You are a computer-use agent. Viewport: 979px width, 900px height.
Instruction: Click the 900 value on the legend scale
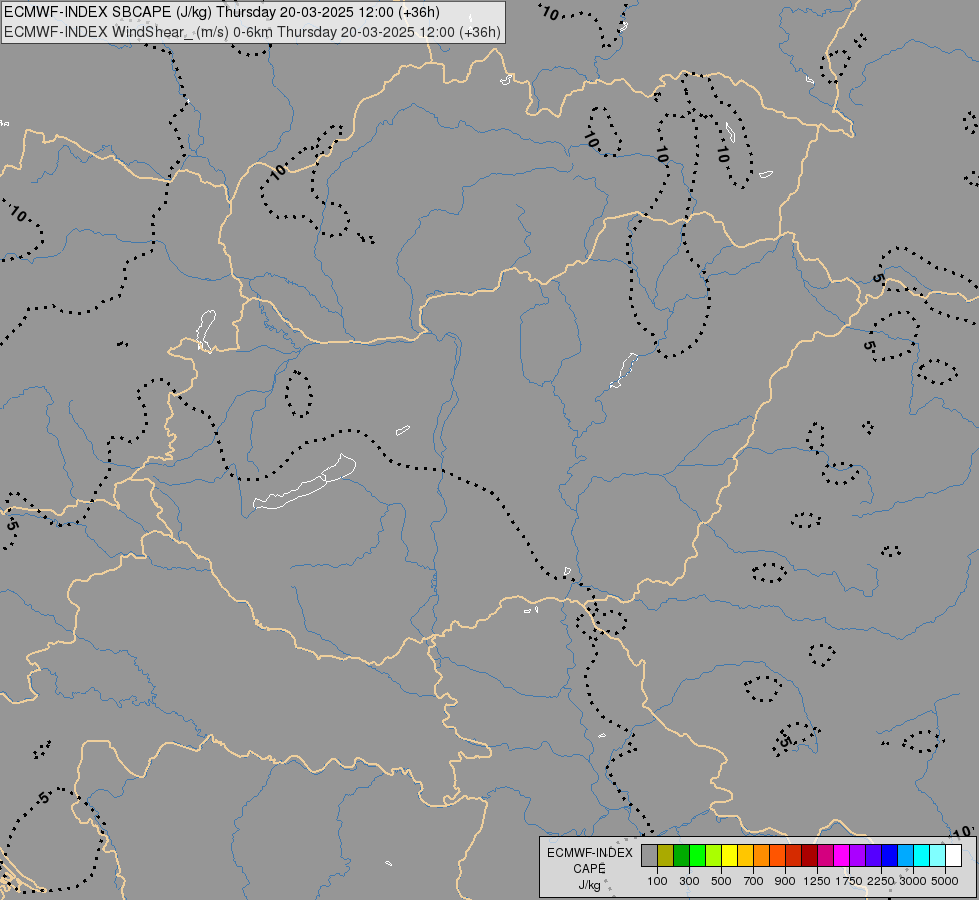tap(785, 881)
